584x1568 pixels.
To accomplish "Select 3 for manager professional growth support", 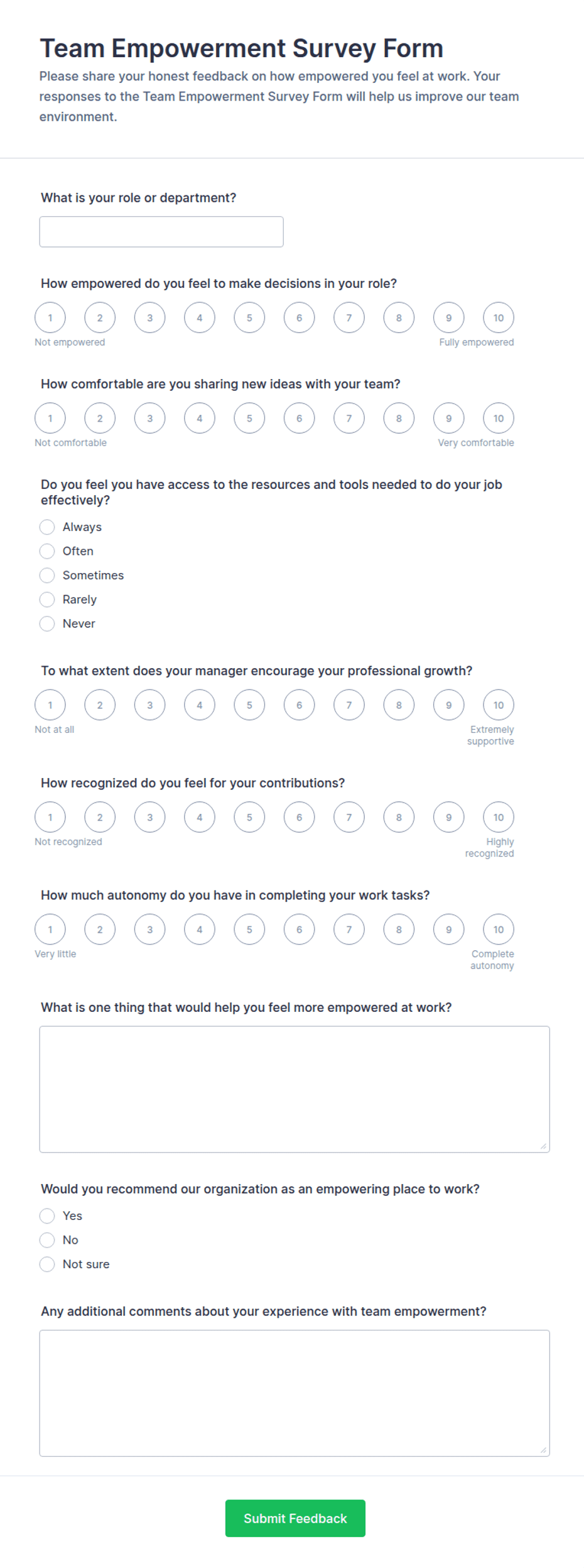I will pos(150,705).
